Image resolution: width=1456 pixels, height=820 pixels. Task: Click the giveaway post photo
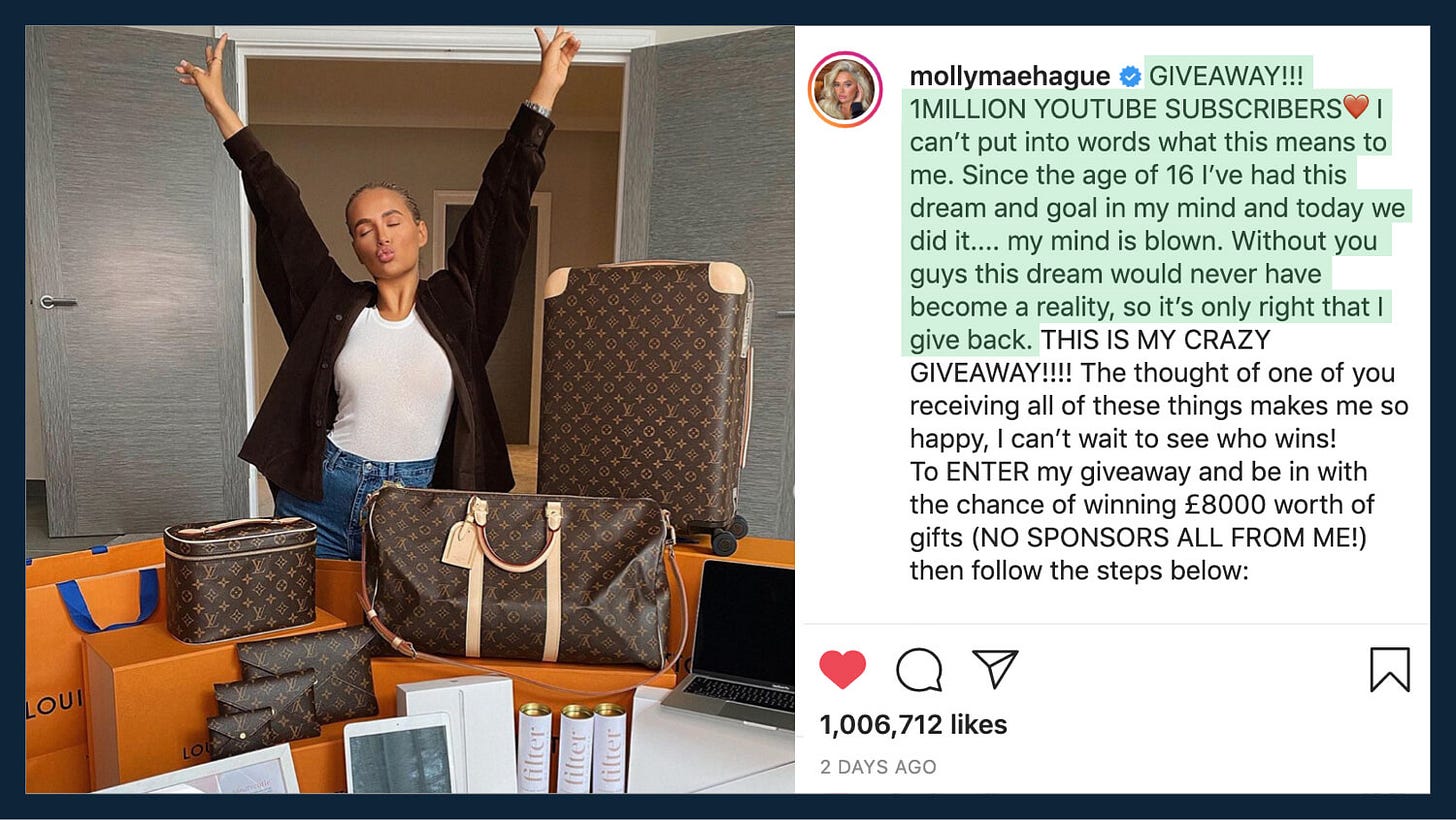410,409
